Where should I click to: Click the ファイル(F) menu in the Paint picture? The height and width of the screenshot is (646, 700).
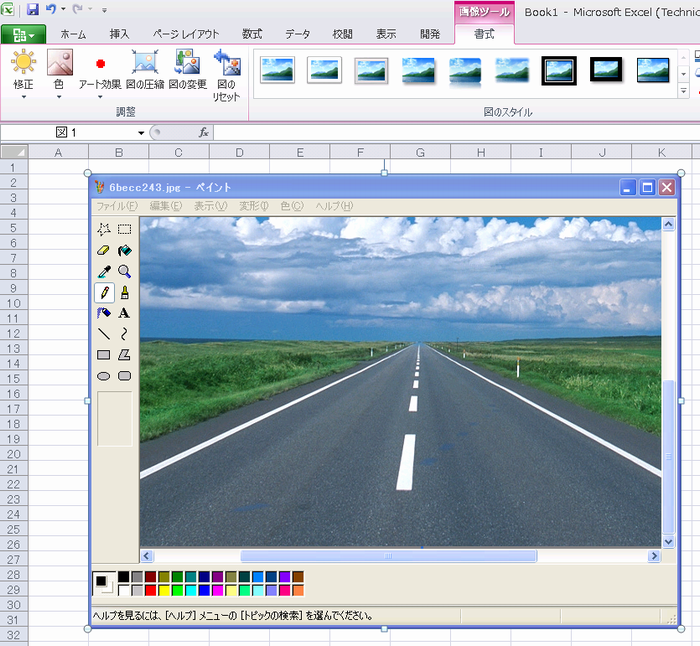pyautogui.click(x=117, y=206)
